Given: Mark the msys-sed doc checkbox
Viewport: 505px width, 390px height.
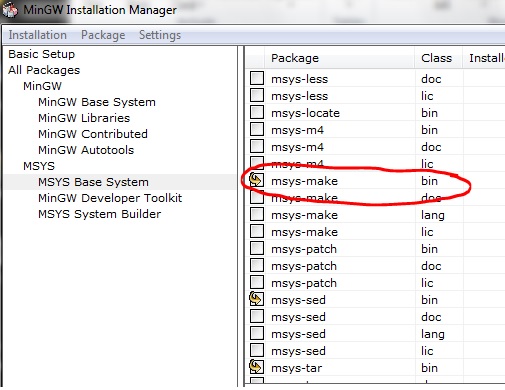Looking at the screenshot, I should click(x=257, y=316).
